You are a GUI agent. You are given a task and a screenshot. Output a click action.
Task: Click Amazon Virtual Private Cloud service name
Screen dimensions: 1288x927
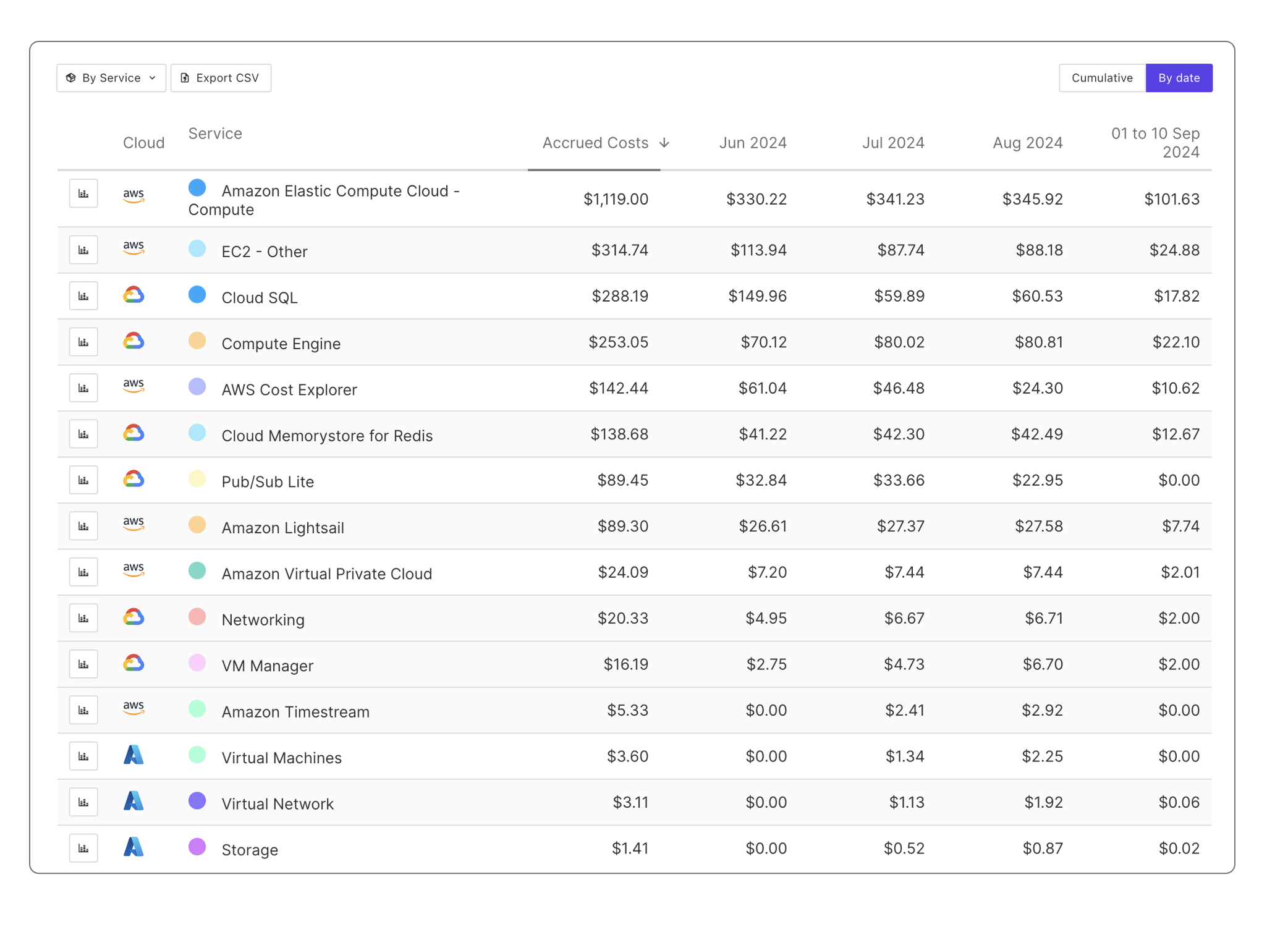pos(327,574)
